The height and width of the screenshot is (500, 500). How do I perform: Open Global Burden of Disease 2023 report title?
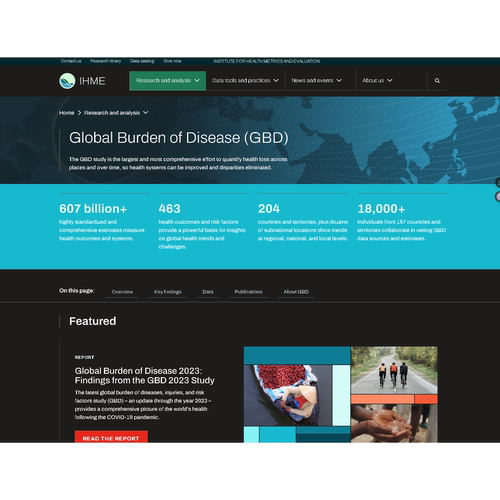click(144, 376)
